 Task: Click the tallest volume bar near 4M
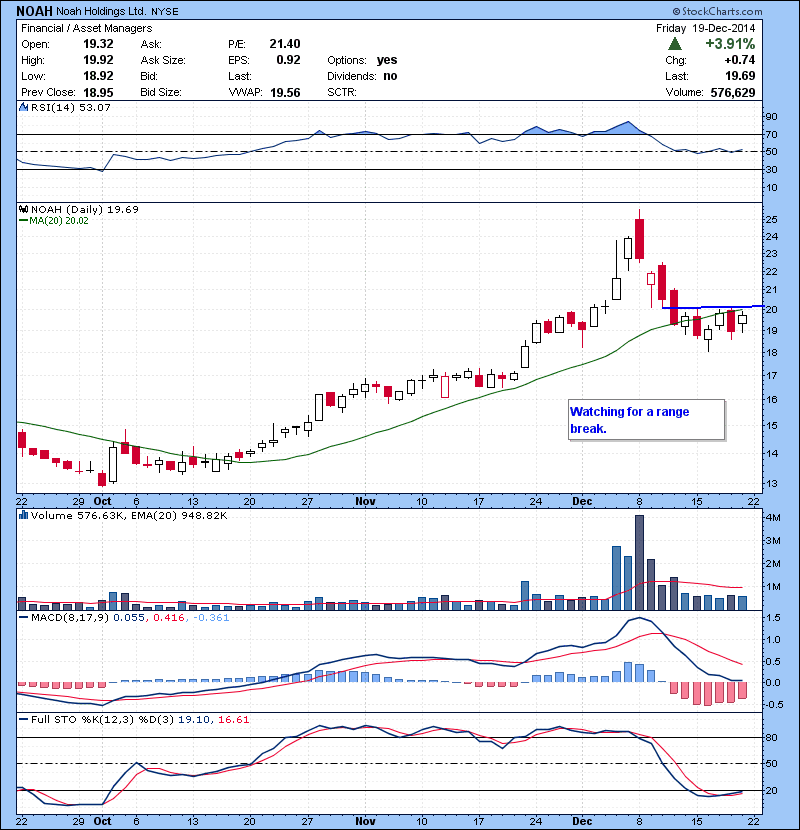[640, 562]
